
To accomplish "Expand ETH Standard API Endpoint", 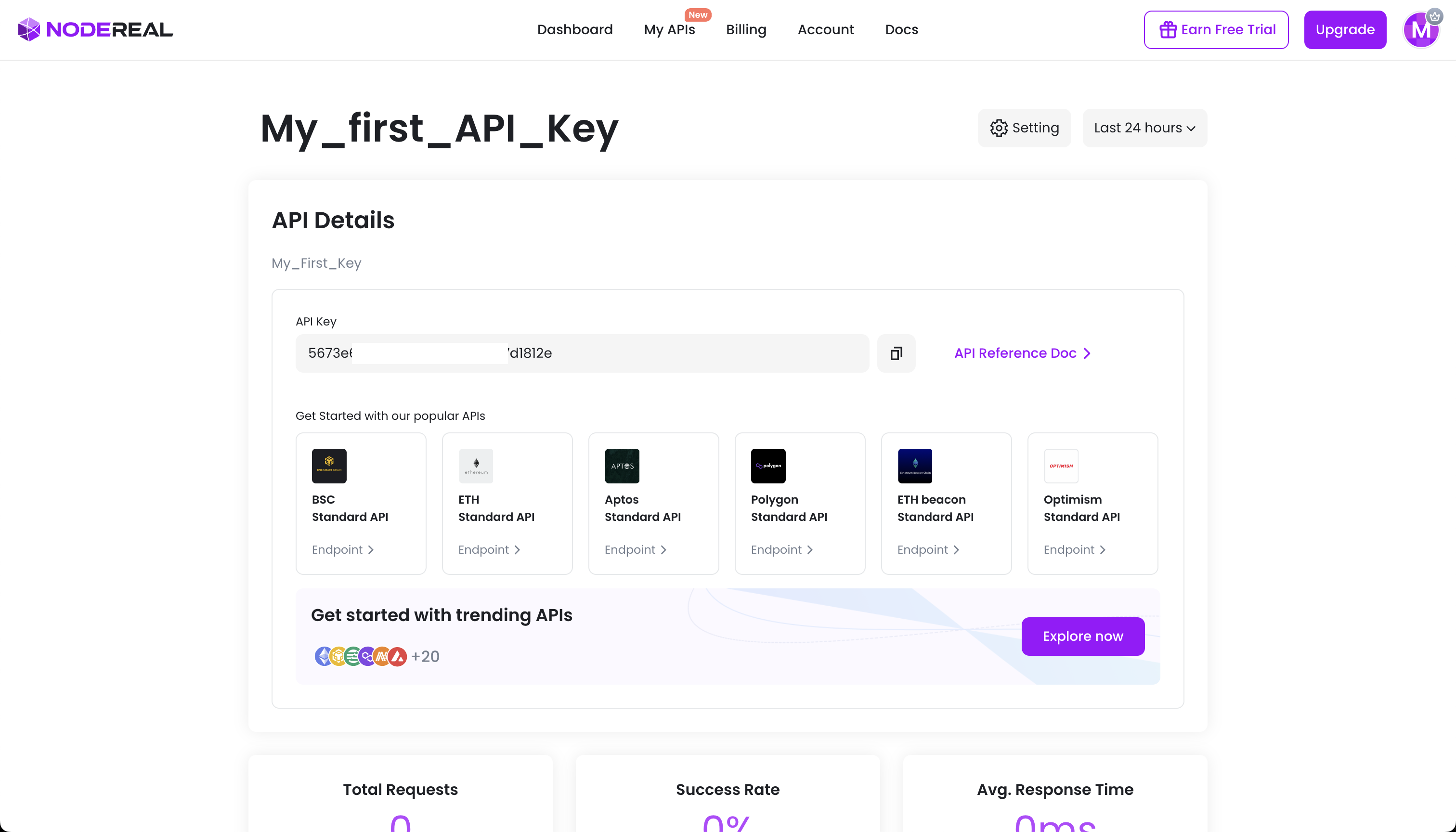I will (x=490, y=549).
